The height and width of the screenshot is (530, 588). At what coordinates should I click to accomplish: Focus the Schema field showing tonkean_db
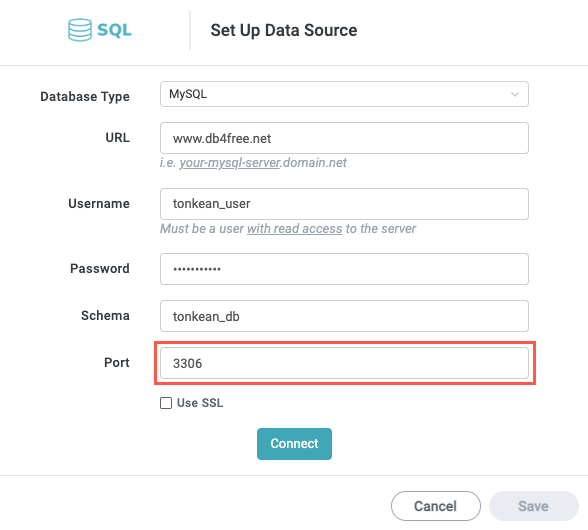tap(344, 316)
